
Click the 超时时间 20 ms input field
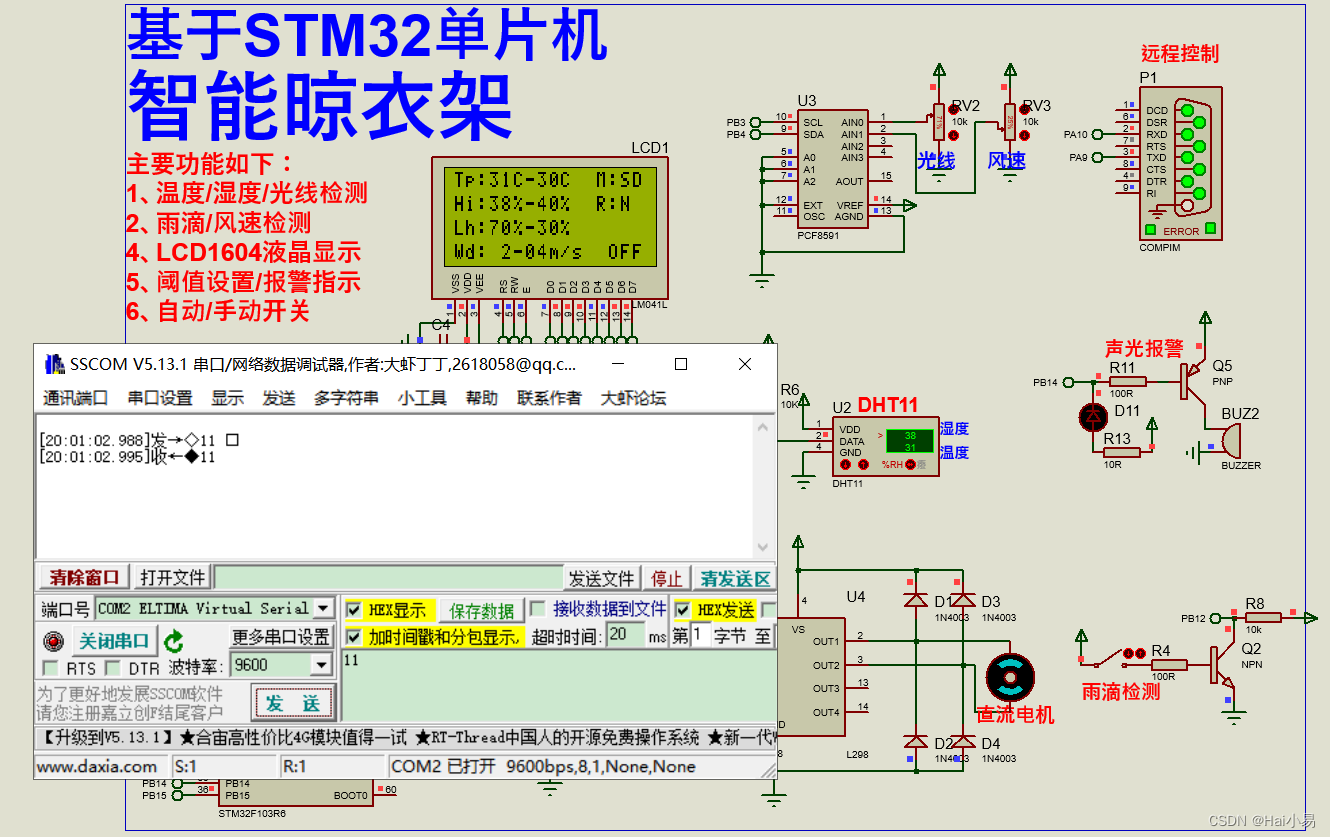[x=626, y=635]
